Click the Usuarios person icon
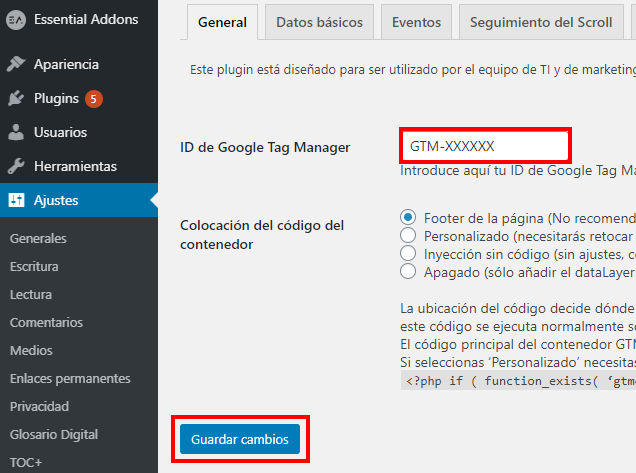Image resolution: width=636 pixels, height=473 pixels. (x=16, y=132)
